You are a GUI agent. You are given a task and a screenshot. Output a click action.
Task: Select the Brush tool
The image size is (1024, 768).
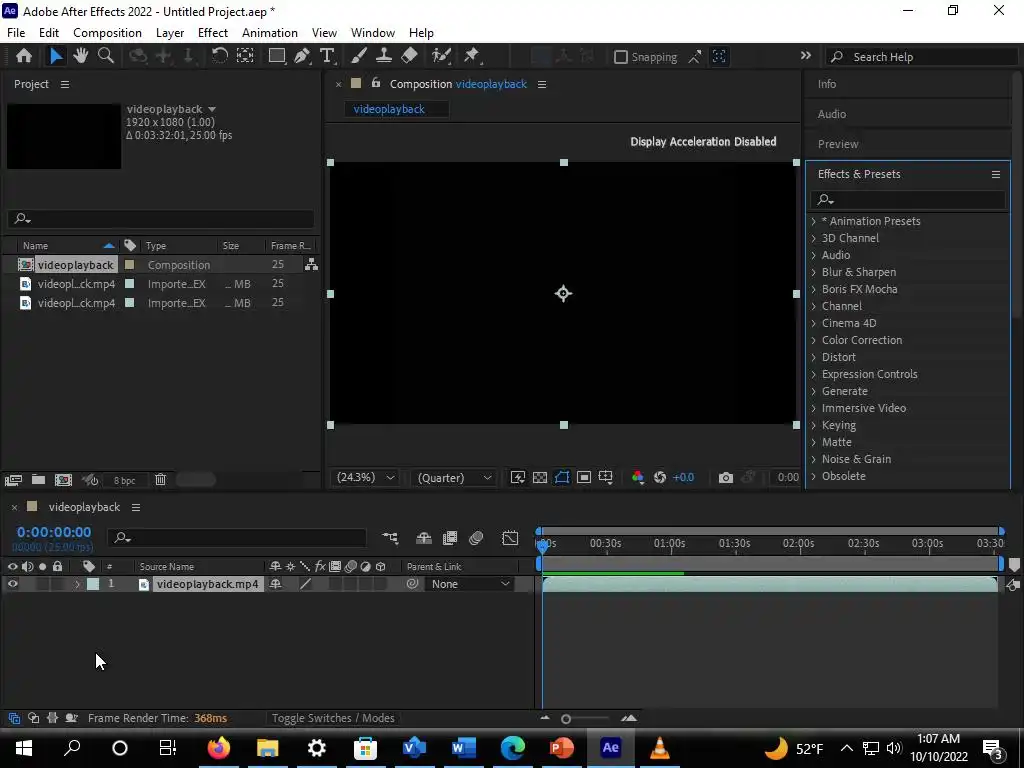[359, 56]
